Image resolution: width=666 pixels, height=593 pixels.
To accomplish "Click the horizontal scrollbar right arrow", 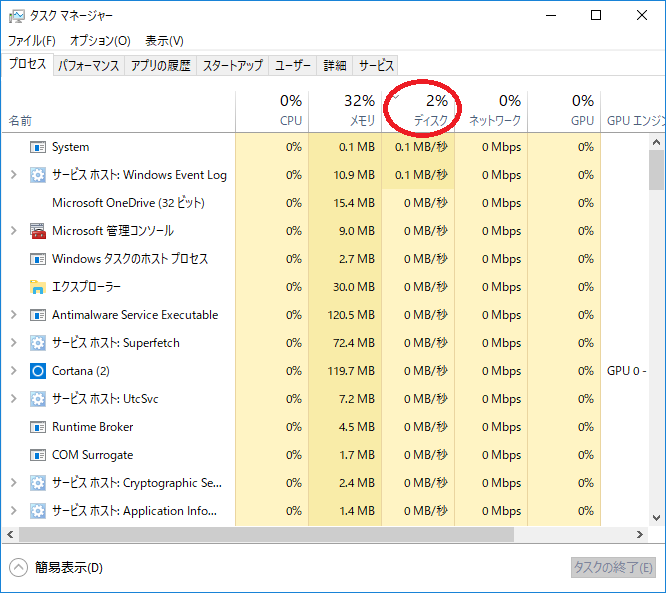I will point(640,534).
